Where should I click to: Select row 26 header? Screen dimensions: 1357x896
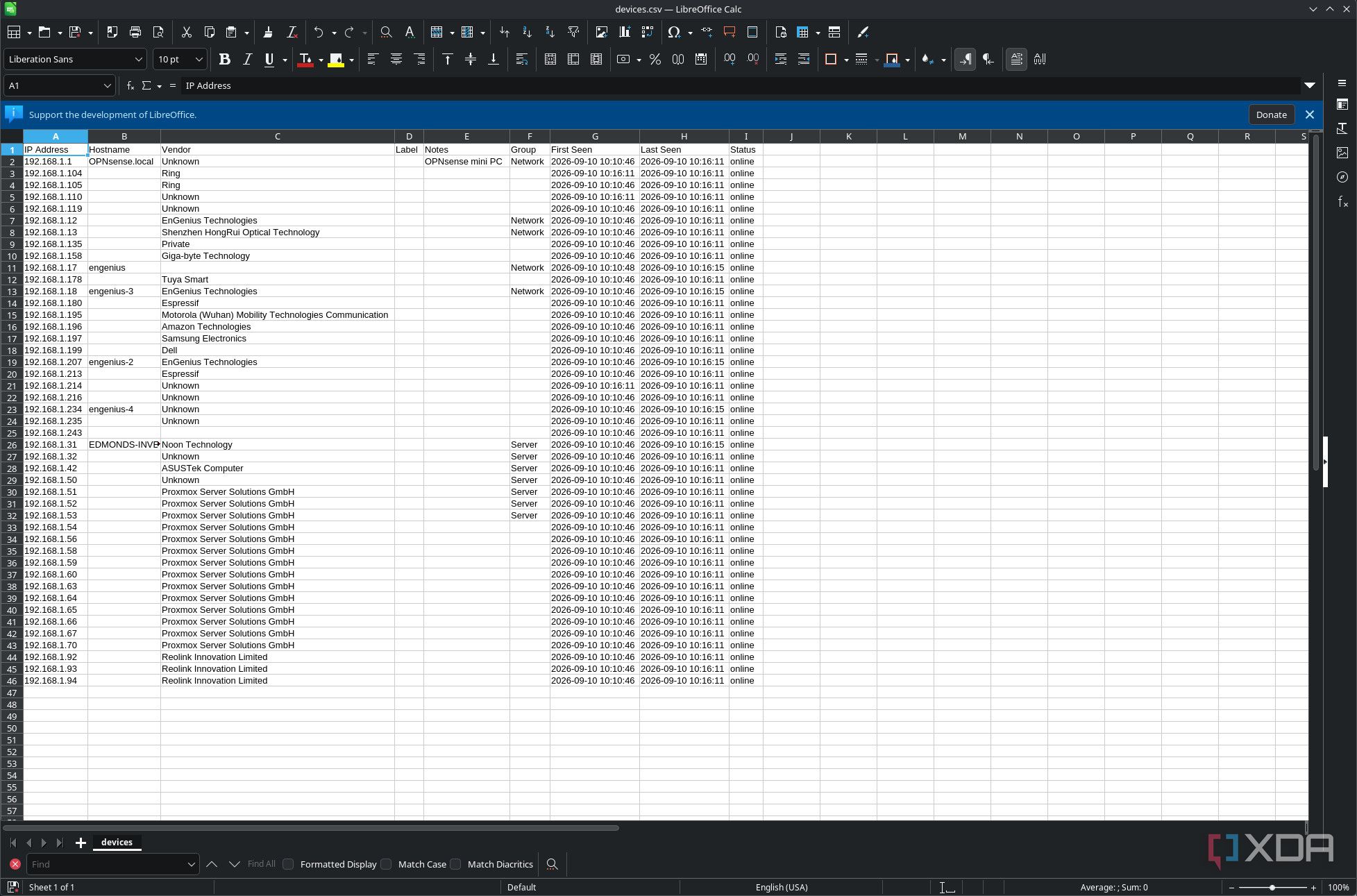[12, 445]
